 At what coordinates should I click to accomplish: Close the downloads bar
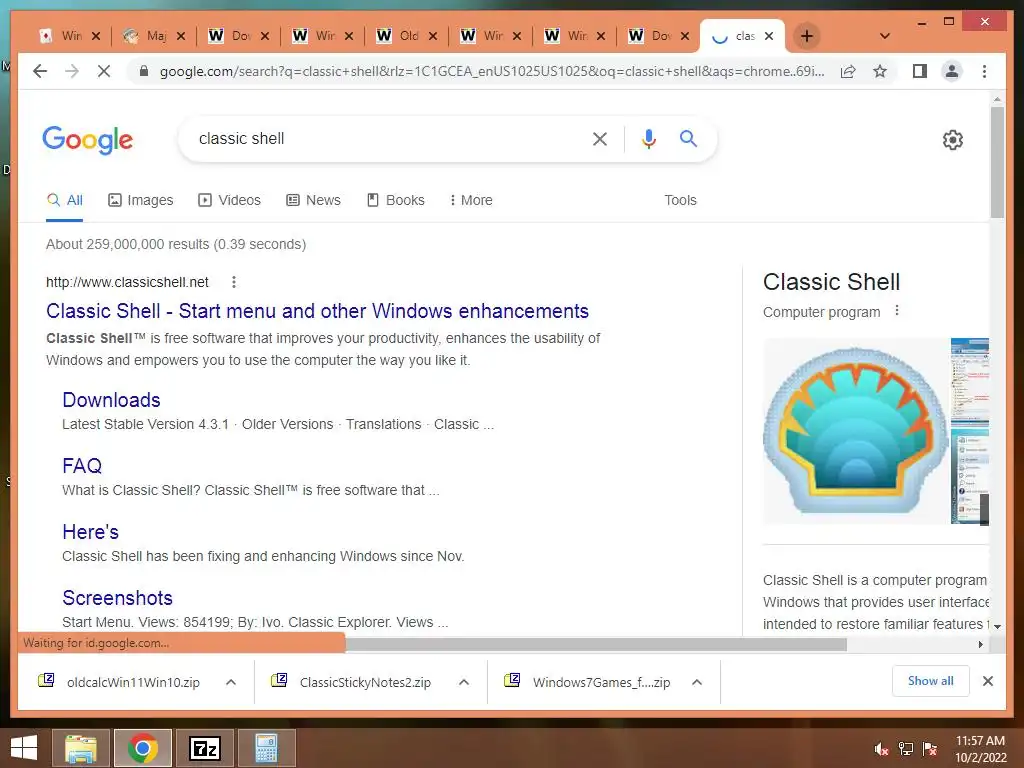pyautogui.click(x=987, y=681)
